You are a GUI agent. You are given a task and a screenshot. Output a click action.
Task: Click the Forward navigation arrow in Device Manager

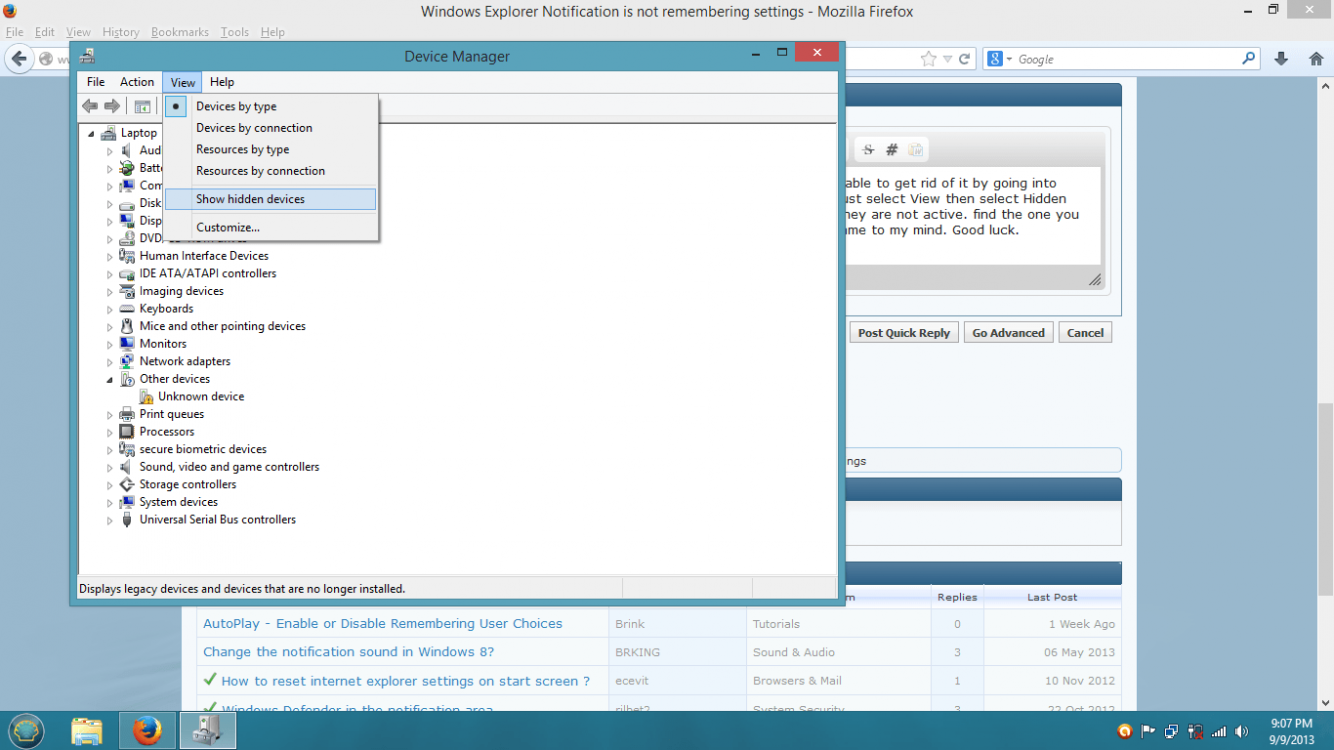tap(112, 107)
